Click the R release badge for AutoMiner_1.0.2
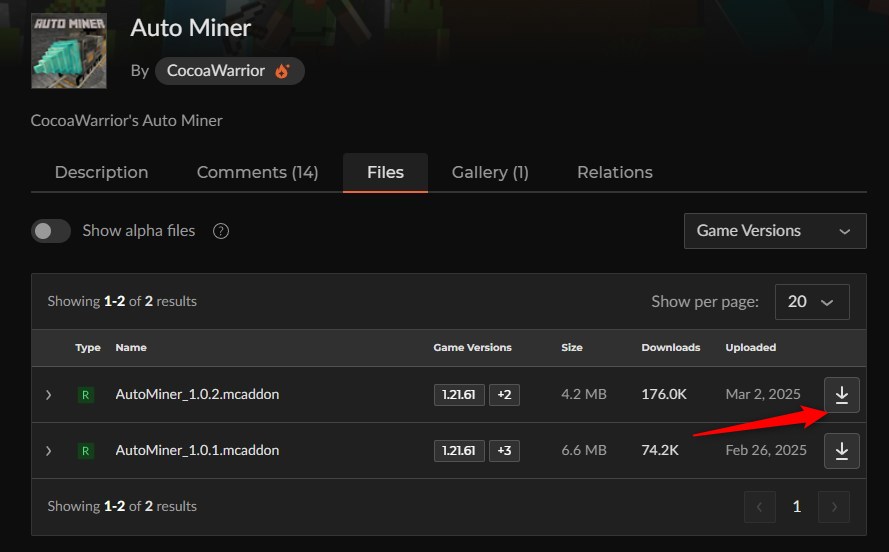The width and height of the screenshot is (889, 552). click(x=86, y=394)
